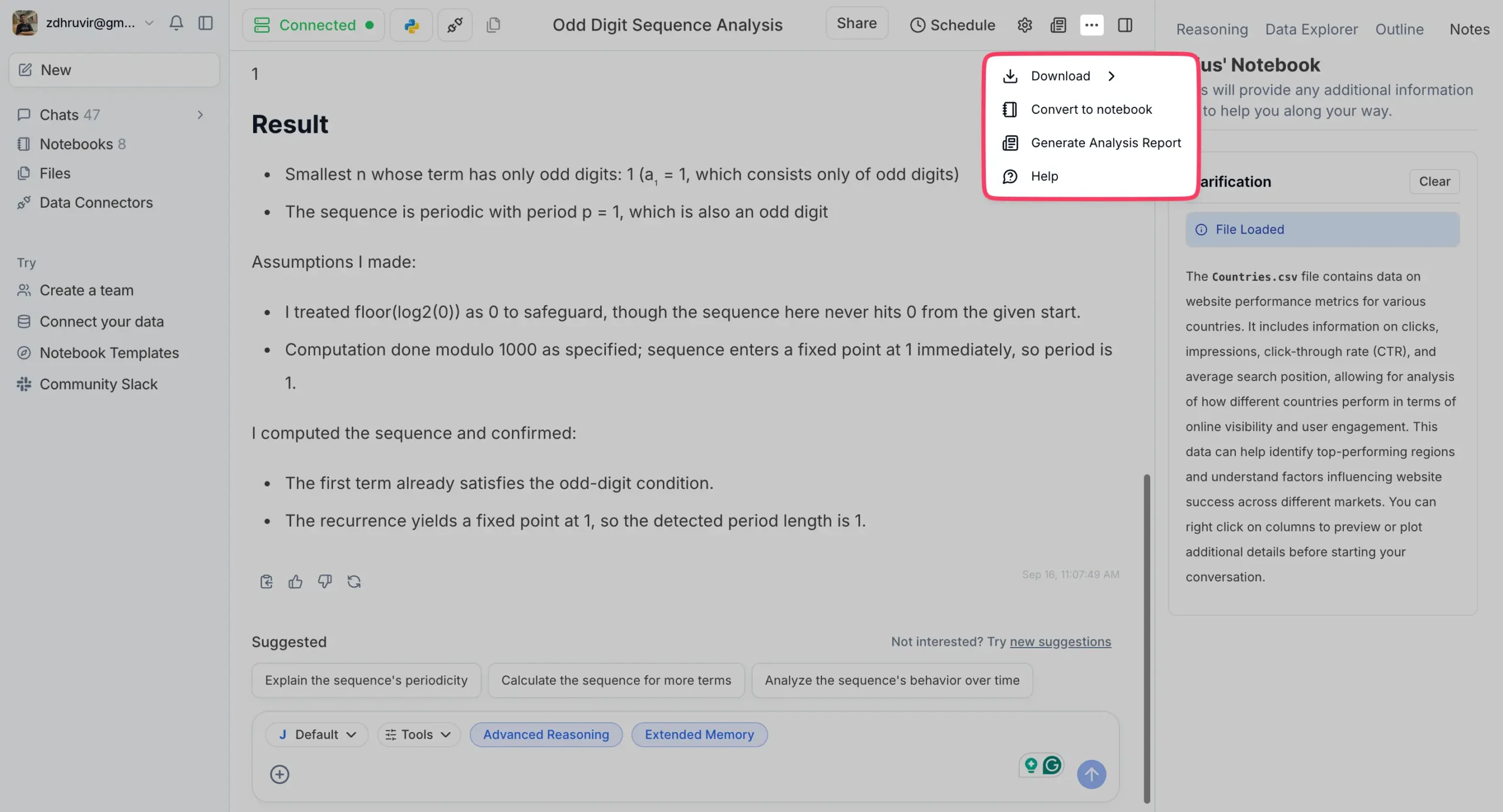Click the Share button
1503x812 pixels.
[x=856, y=23]
